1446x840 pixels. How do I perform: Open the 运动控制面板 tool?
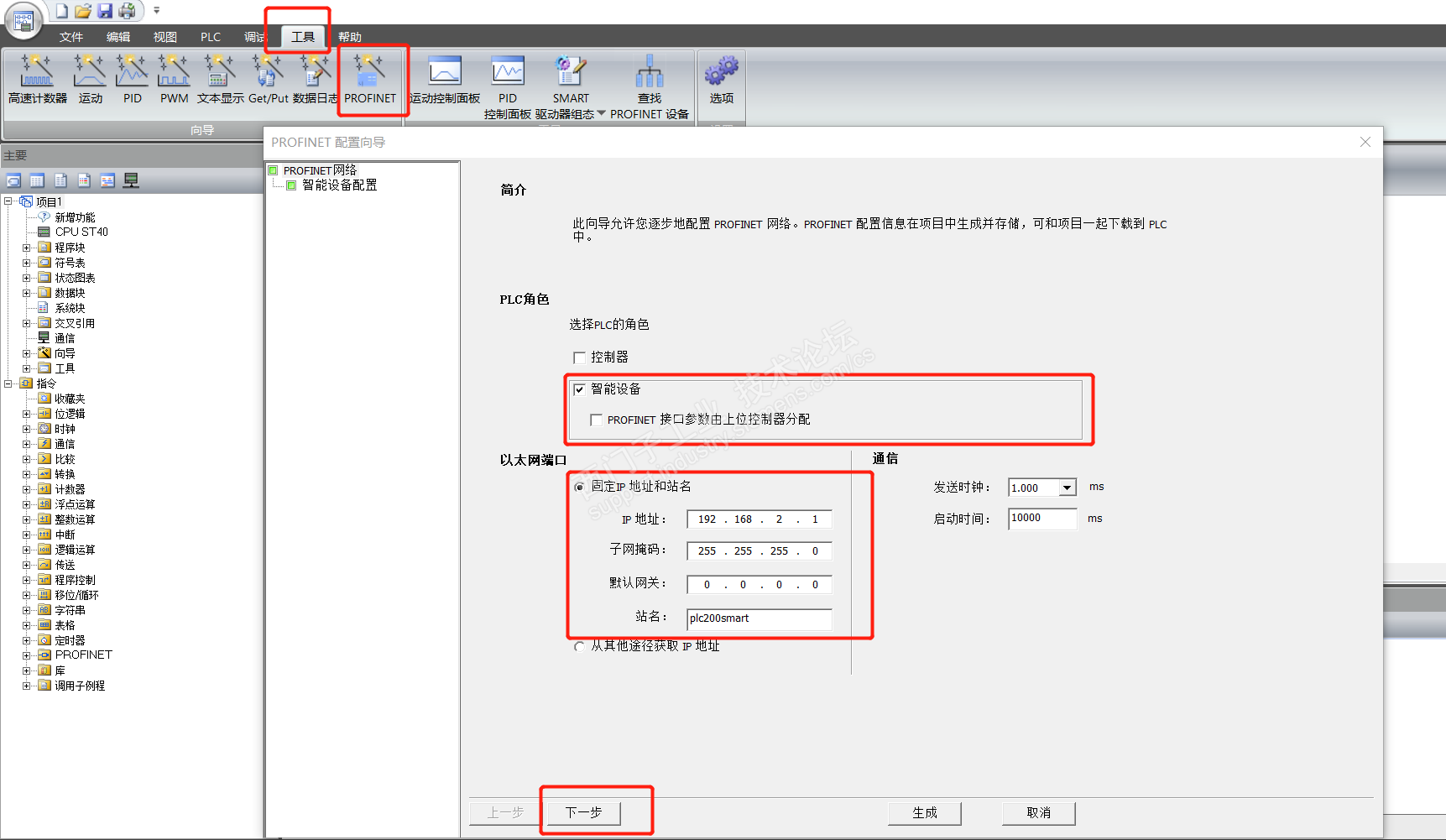(x=445, y=80)
